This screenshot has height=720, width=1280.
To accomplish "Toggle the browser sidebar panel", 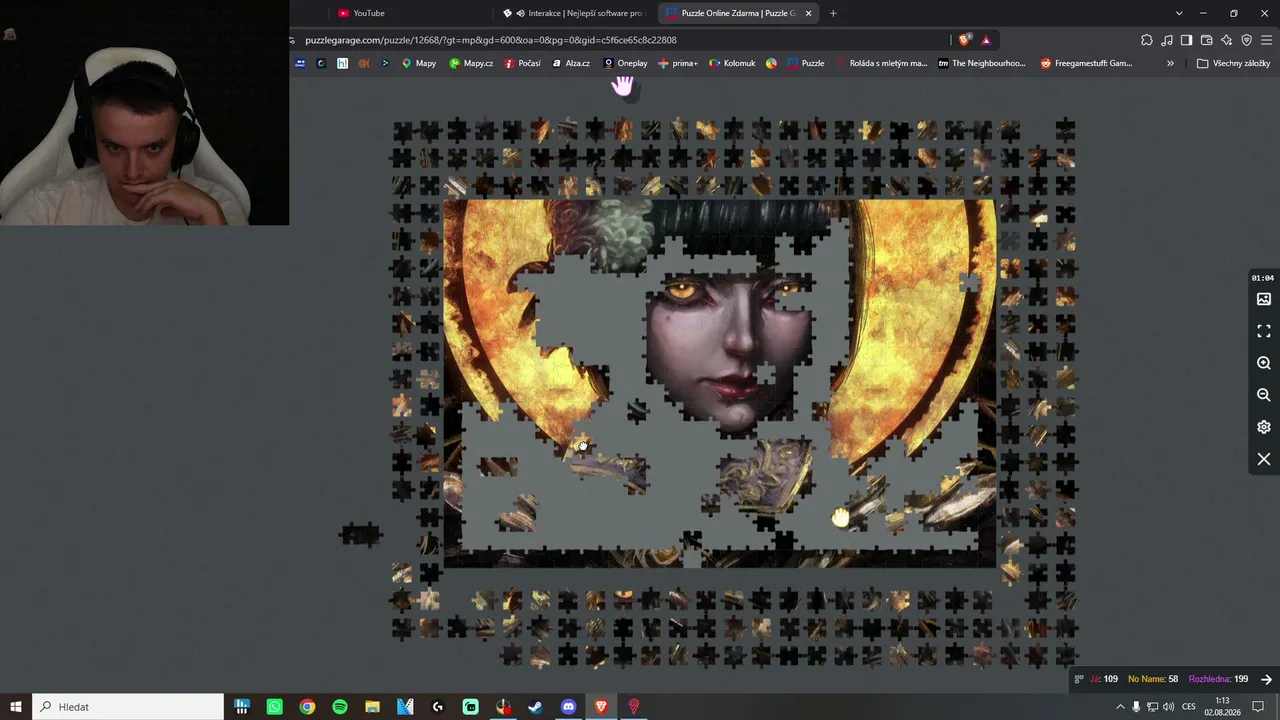I will coord(1186,40).
